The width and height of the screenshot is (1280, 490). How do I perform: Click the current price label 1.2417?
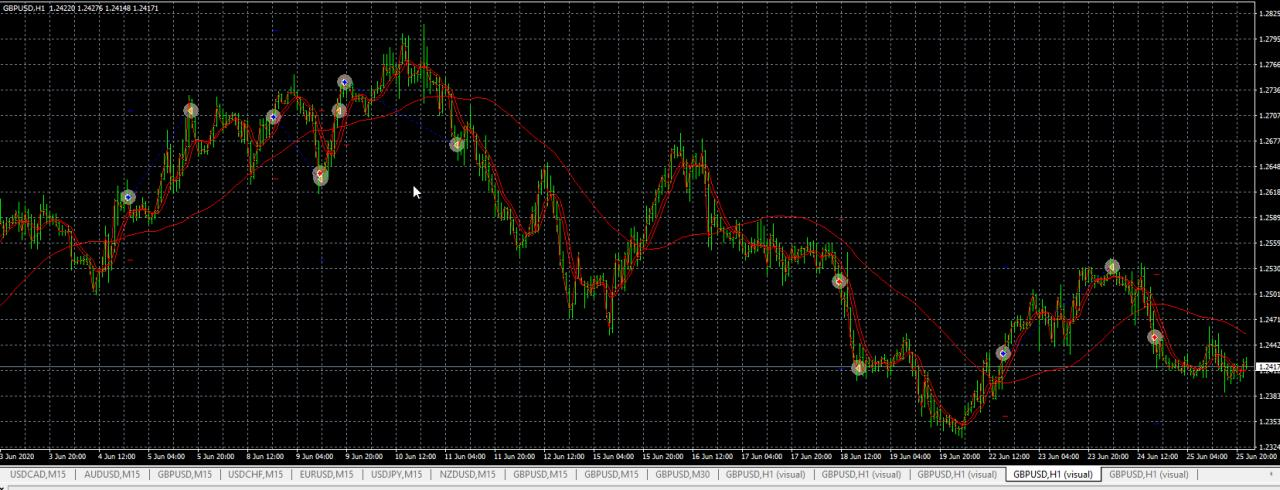1267,367
